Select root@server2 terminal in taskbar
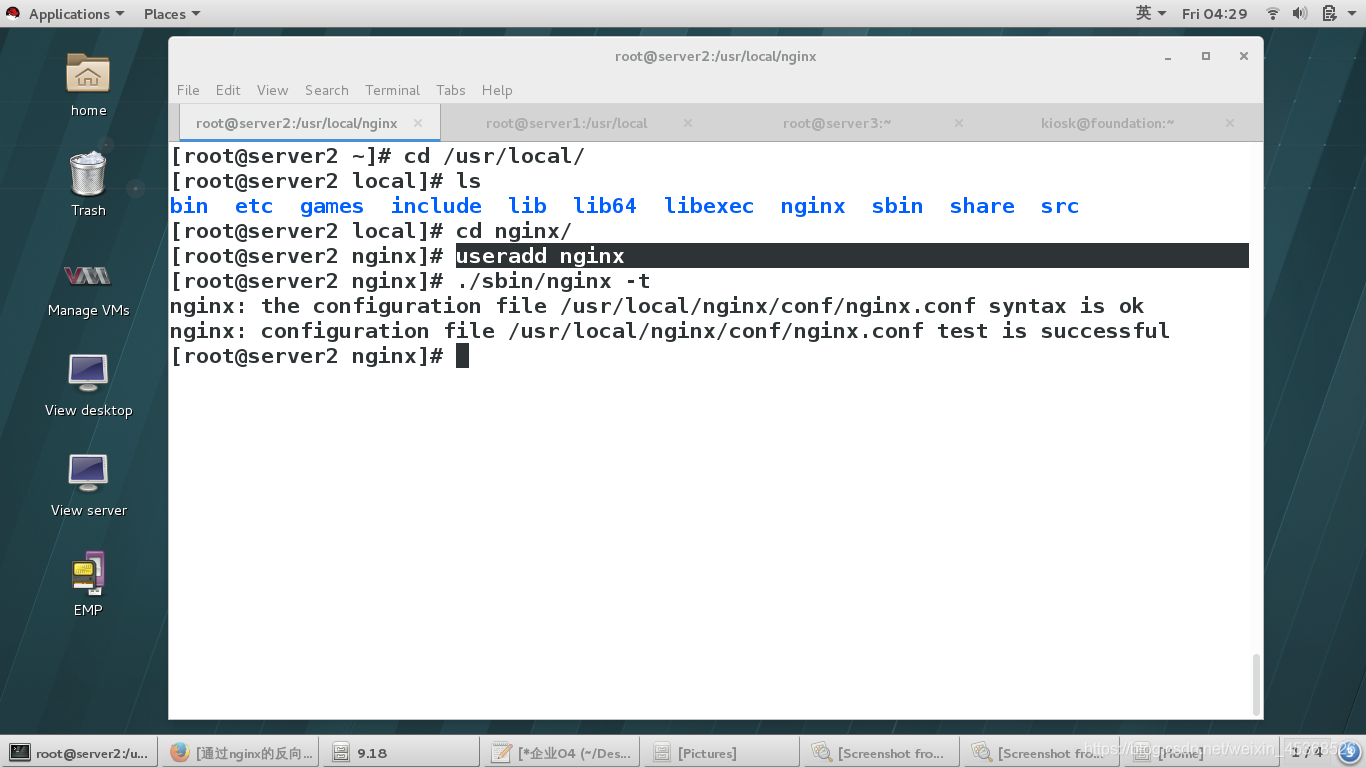The width and height of the screenshot is (1366, 768). [x=79, y=753]
